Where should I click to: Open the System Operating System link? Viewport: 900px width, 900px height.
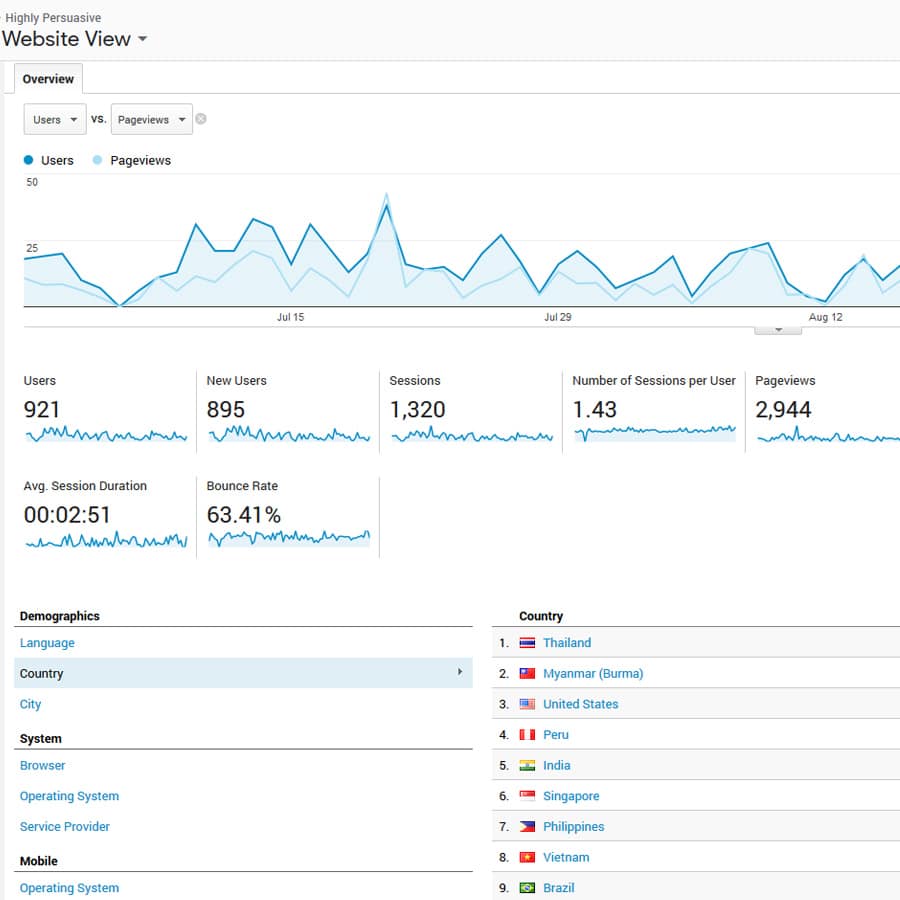[69, 796]
